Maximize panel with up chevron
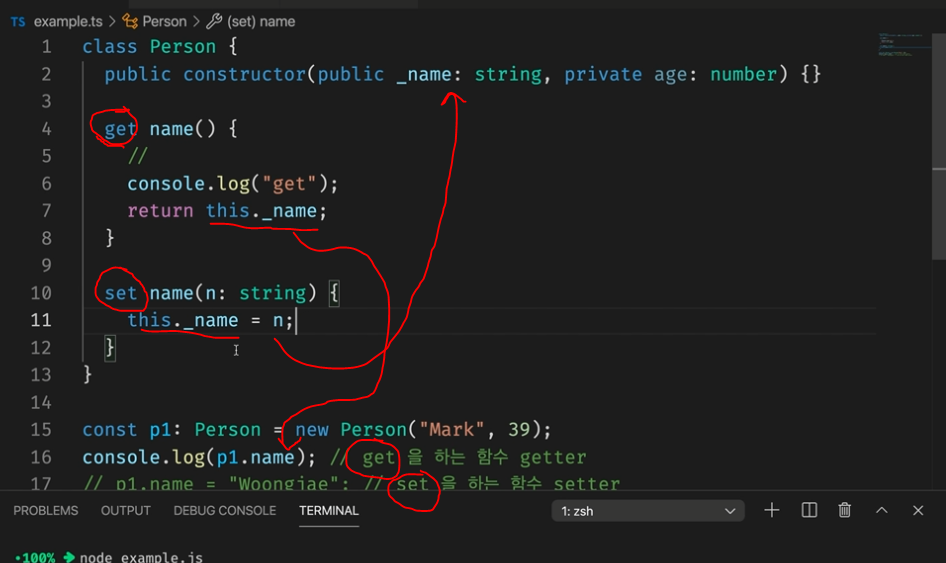 pos(881,511)
